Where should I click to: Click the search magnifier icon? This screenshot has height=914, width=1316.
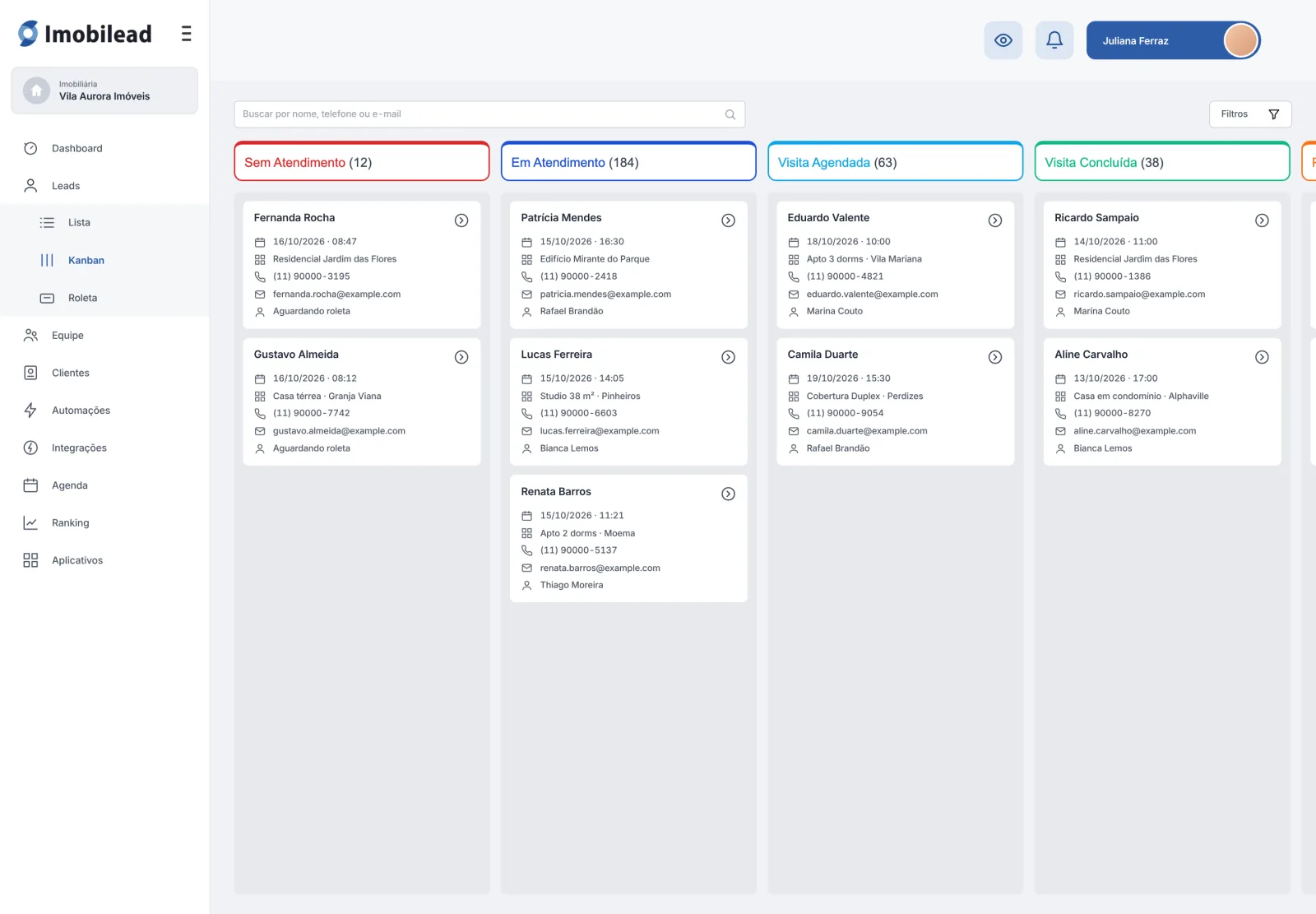click(730, 114)
